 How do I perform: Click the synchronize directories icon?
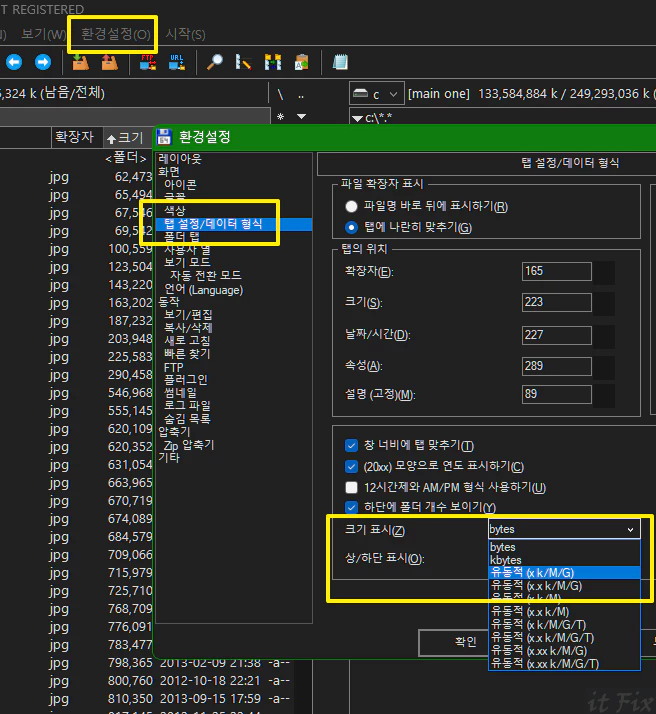point(273,62)
